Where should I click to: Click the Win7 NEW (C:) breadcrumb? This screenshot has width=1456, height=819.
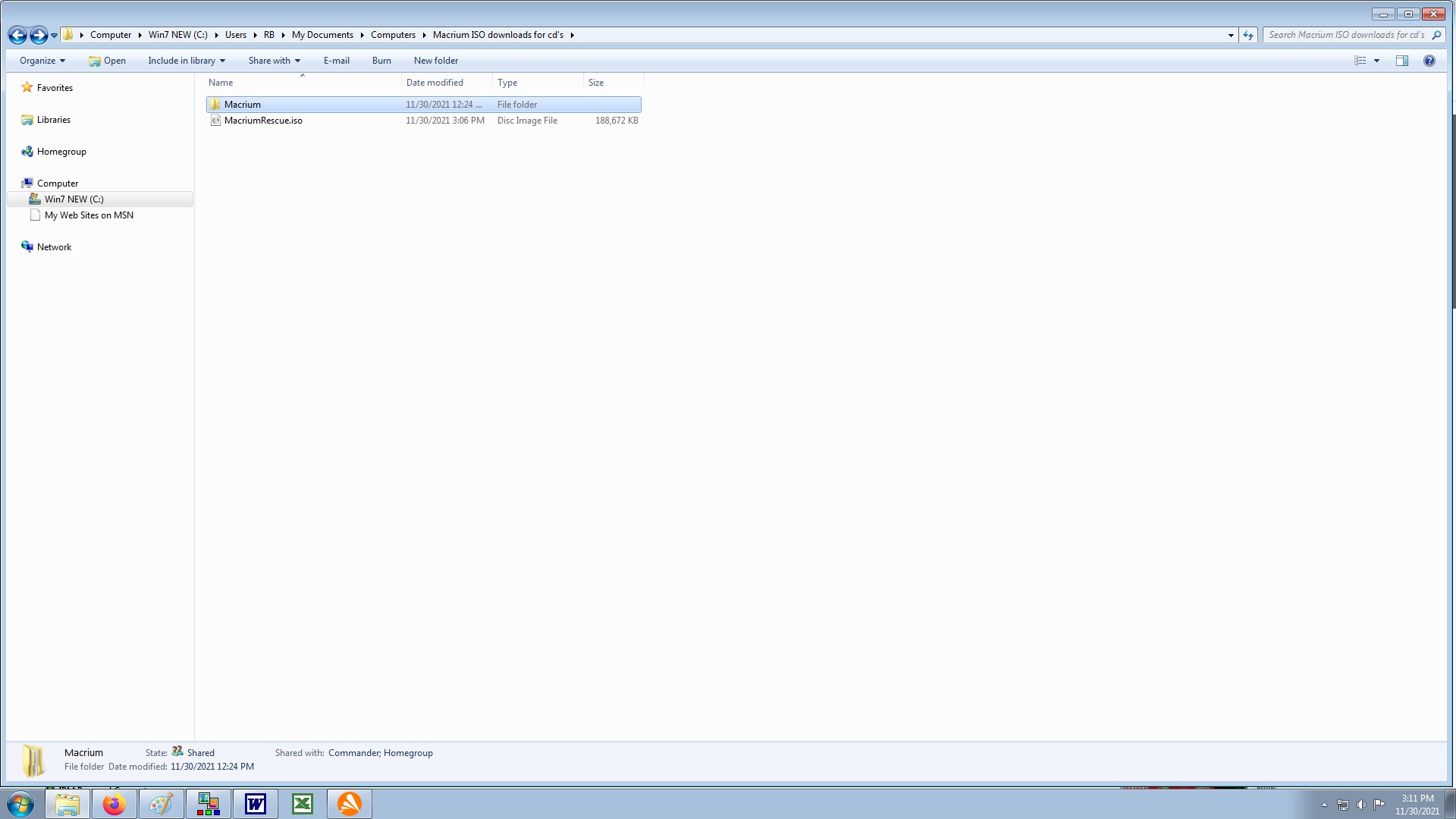point(178,35)
